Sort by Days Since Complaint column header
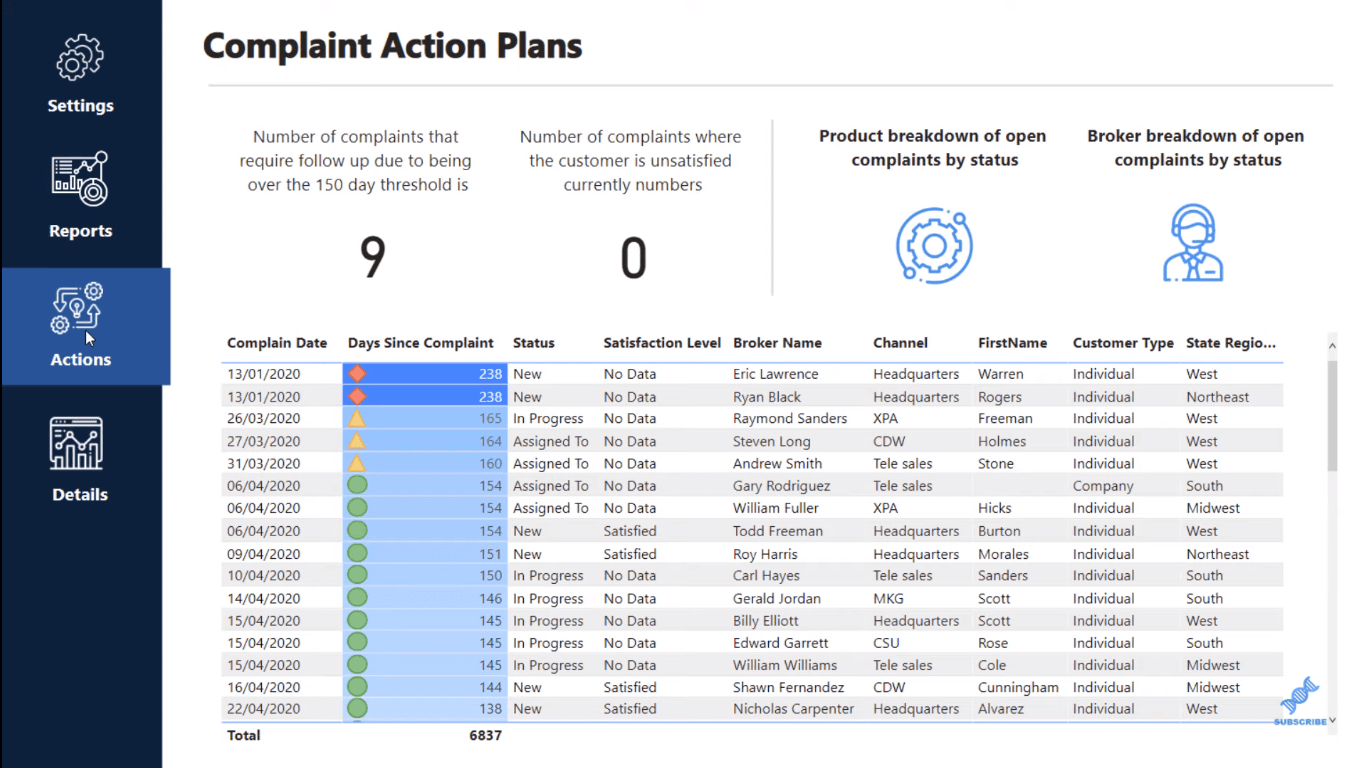The width and height of the screenshot is (1366, 768). [421, 343]
